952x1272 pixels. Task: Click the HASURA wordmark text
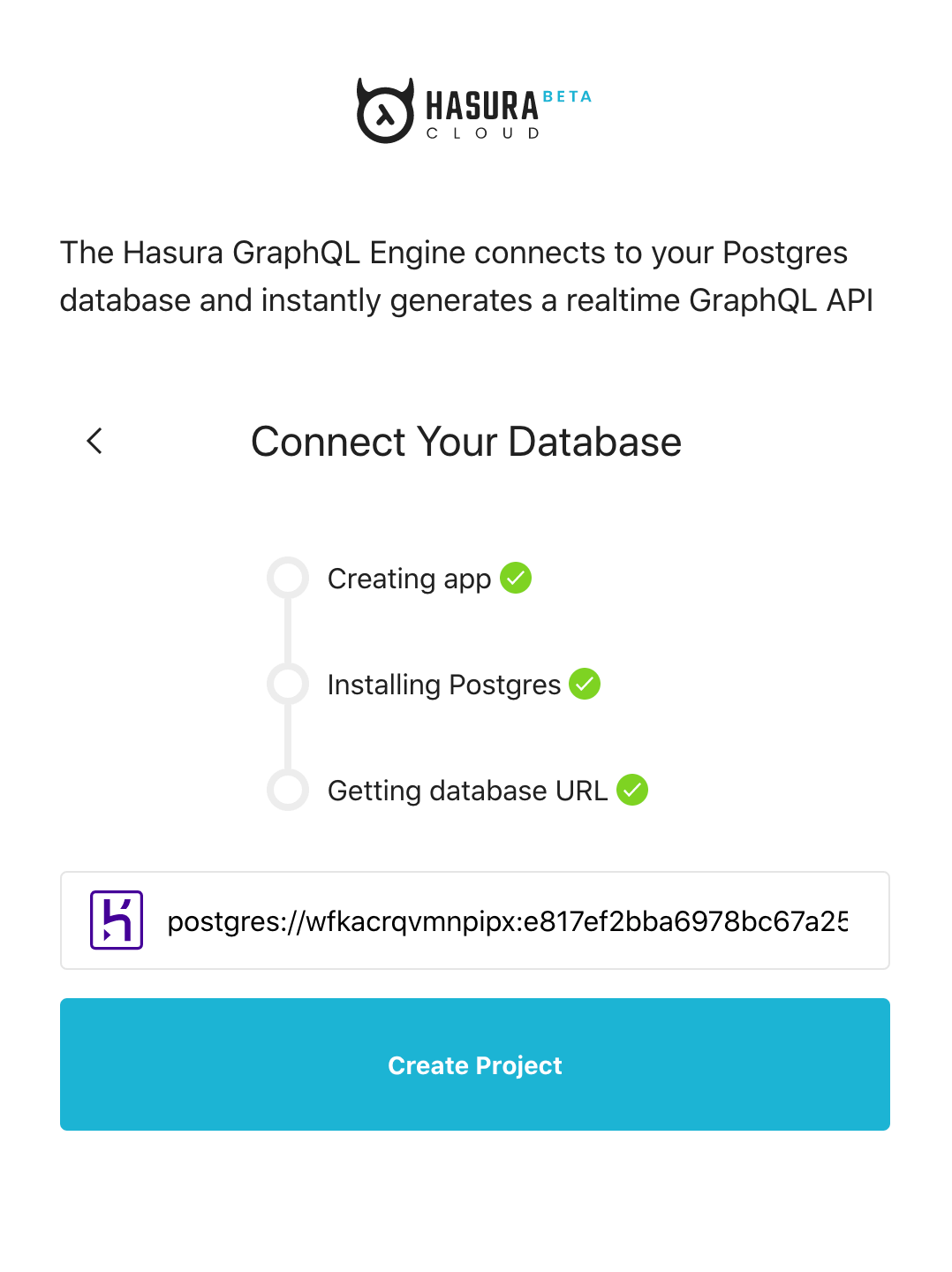[482, 107]
